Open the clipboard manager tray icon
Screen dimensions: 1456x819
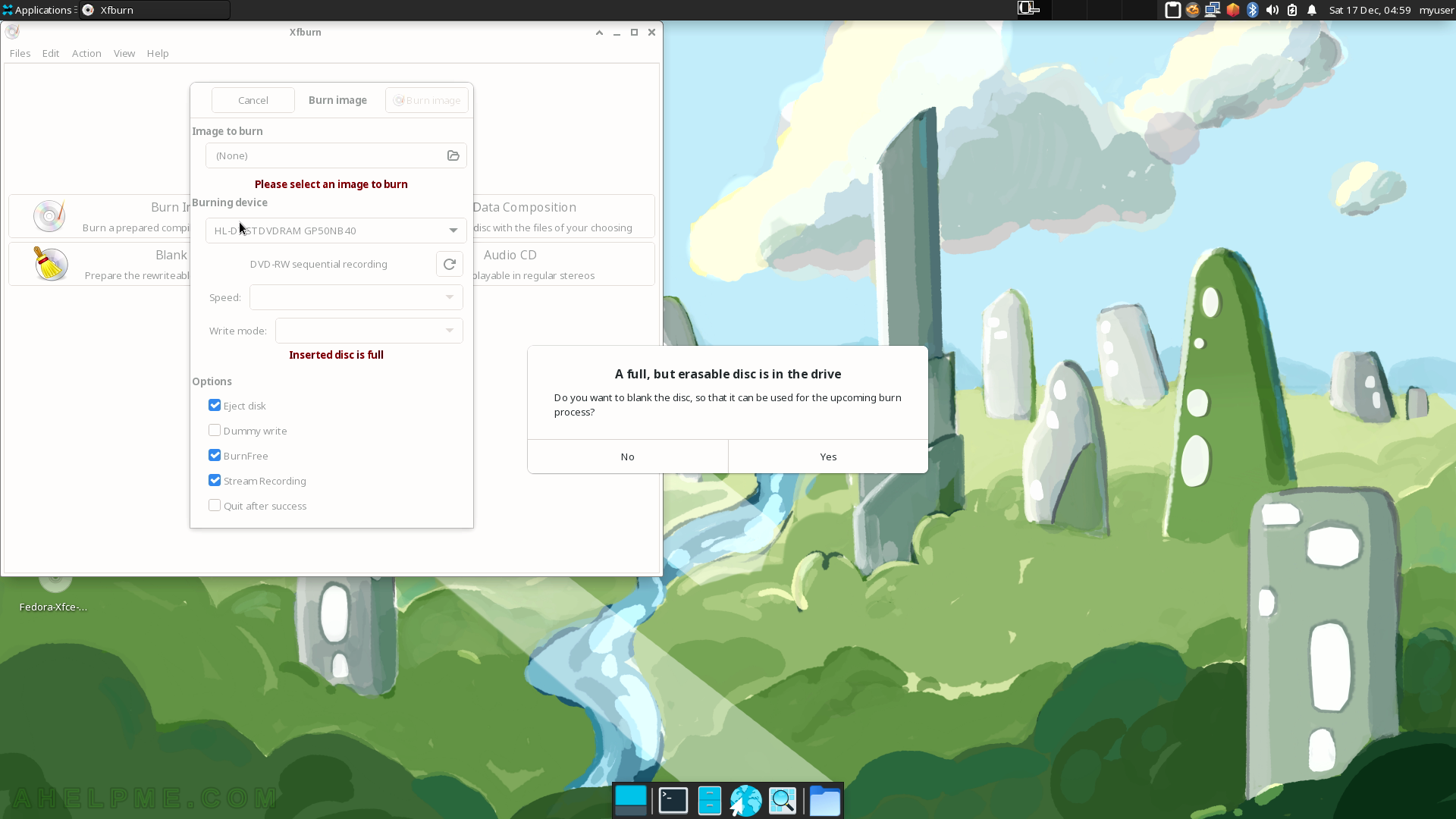(x=1172, y=10)
